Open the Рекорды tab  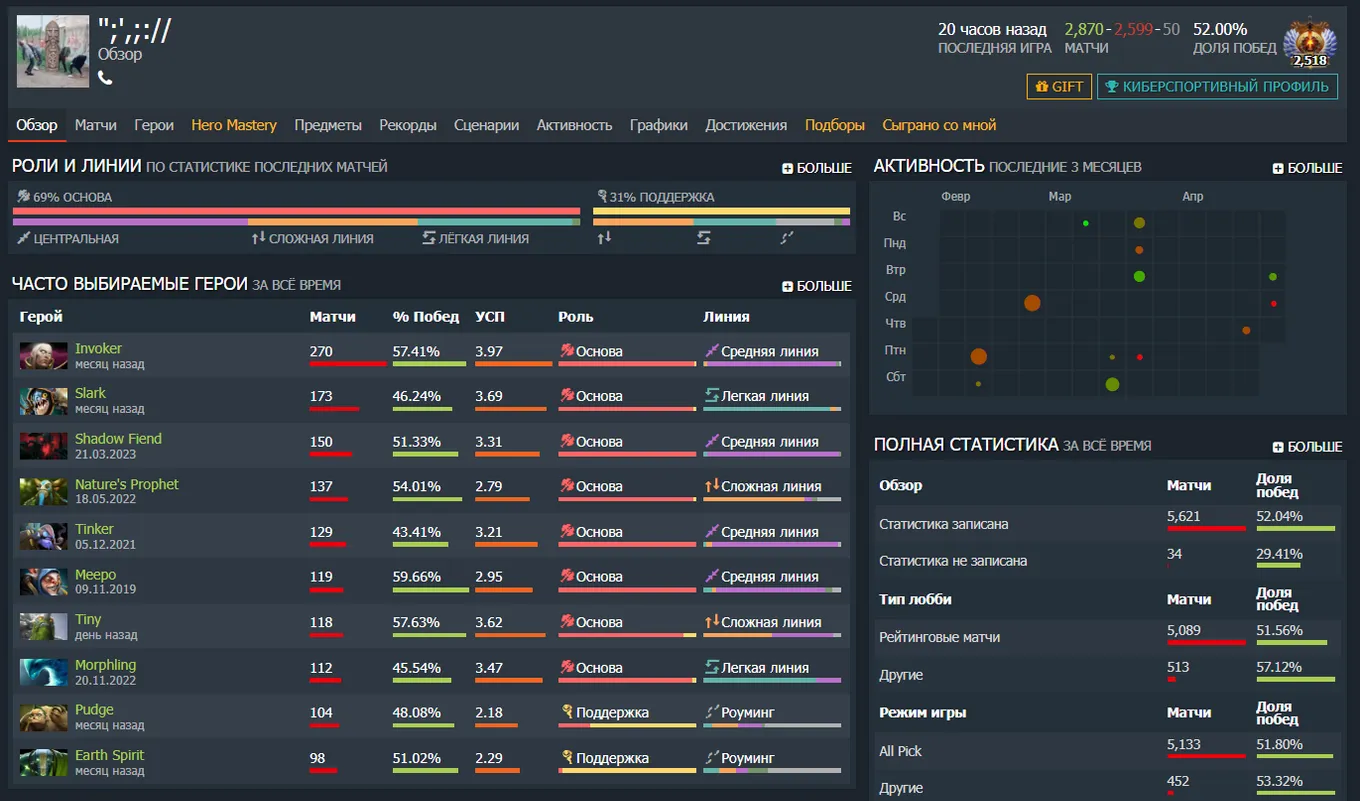[x=408, y=125]
